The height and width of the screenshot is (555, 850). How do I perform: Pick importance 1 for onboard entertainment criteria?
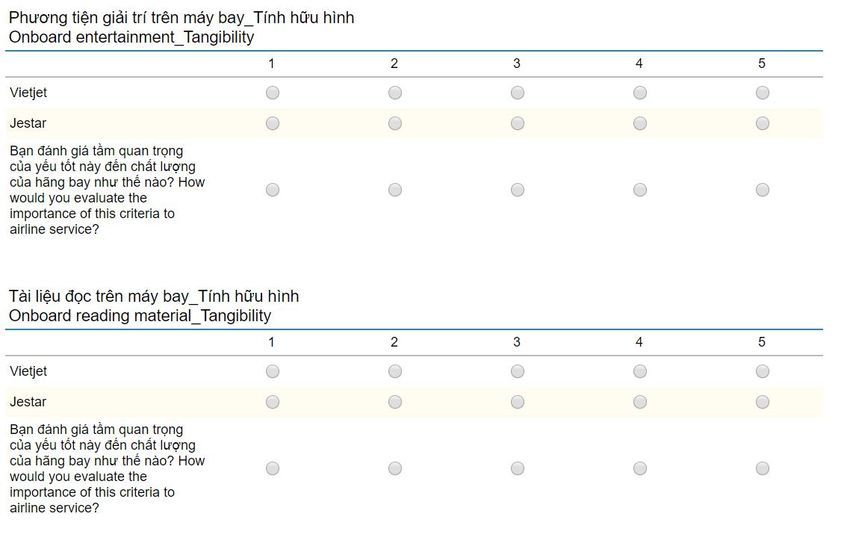pyautogui.click(x=272, y=190)
